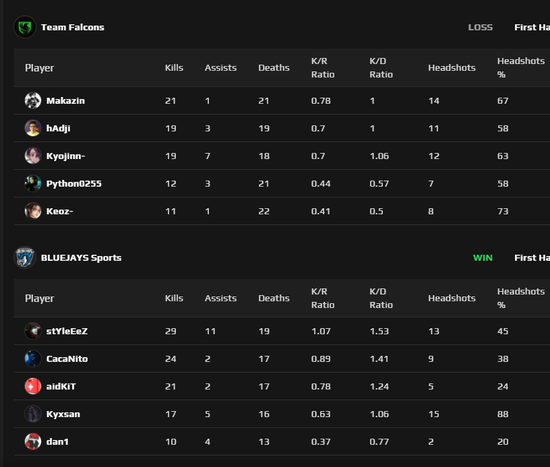The height and width of the screenshot is (467, 550).
Task: Select the First Half tab for Team Falcons
Action: pyautogui.click(x=532, y=27)
